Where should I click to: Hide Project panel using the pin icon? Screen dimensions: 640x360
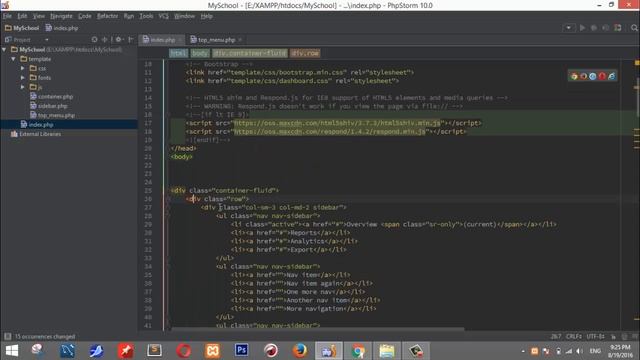pos(131,40)
